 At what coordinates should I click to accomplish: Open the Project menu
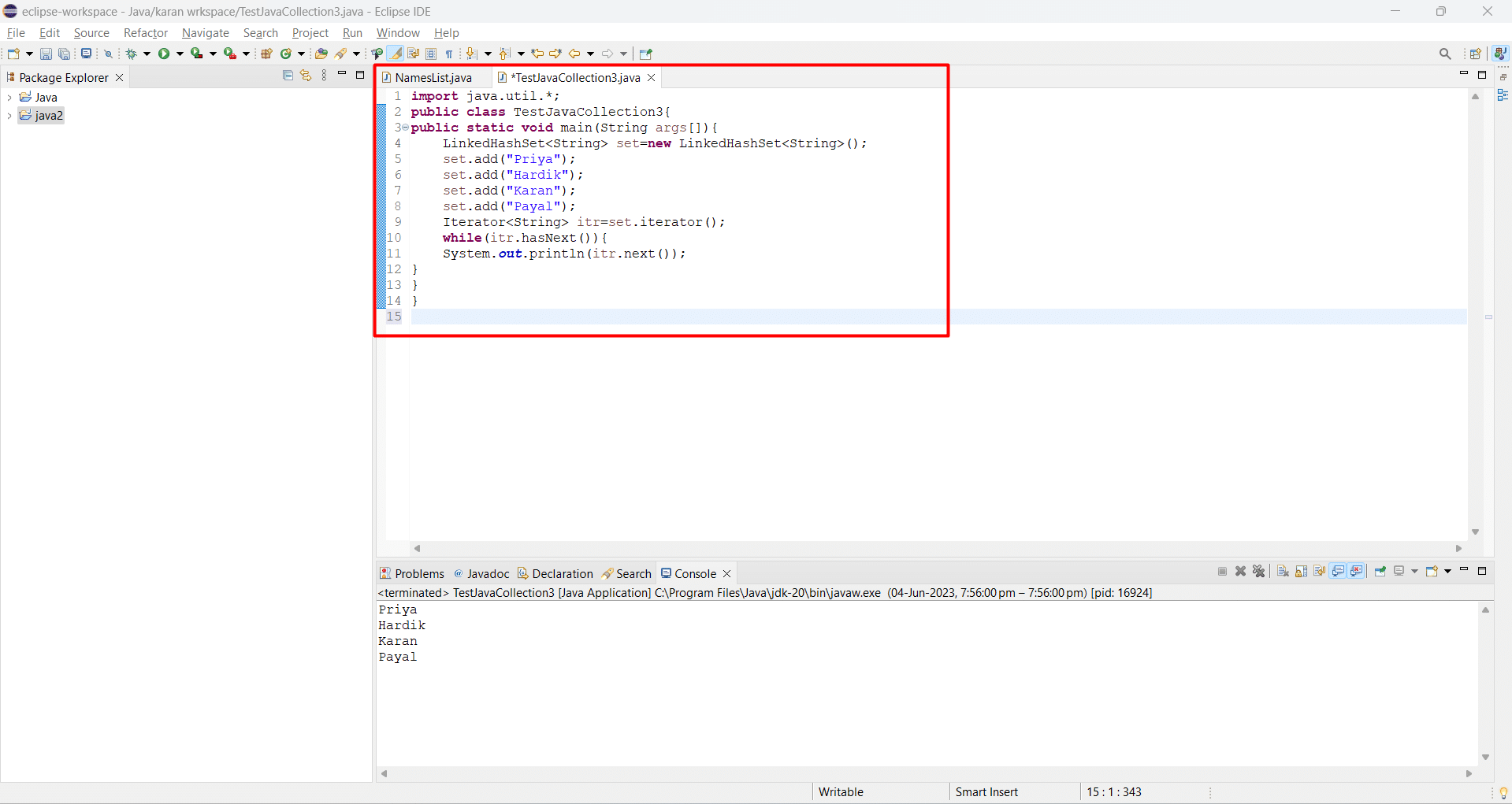coord(310,33)
